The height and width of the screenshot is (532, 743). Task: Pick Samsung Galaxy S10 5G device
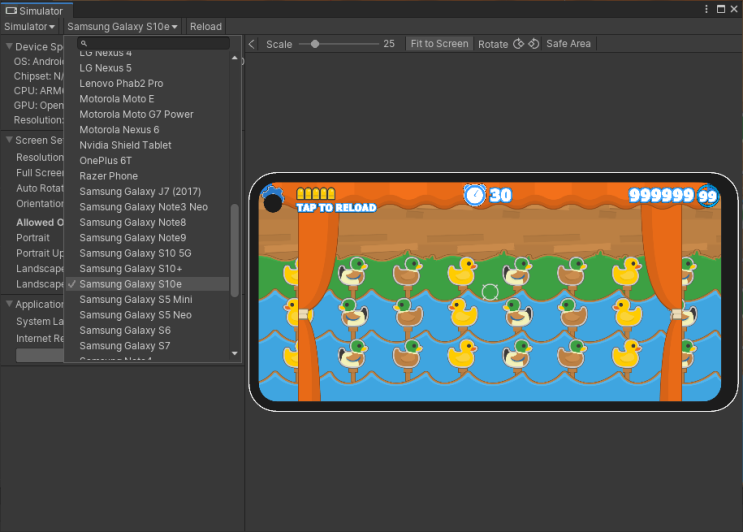(x=147, y=253)
